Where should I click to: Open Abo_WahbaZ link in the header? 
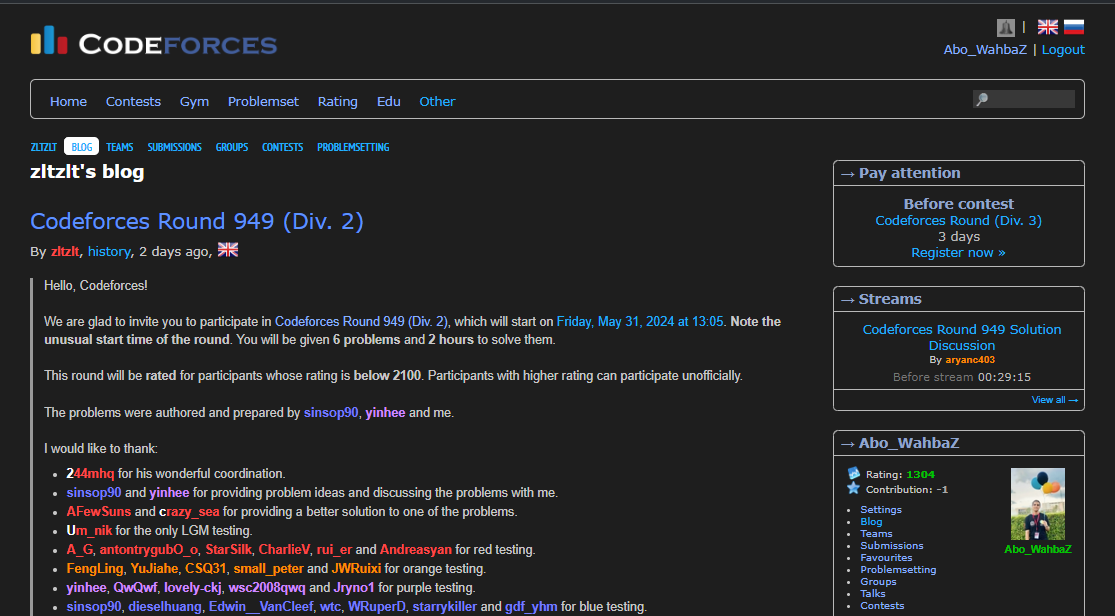coord(985,50)
